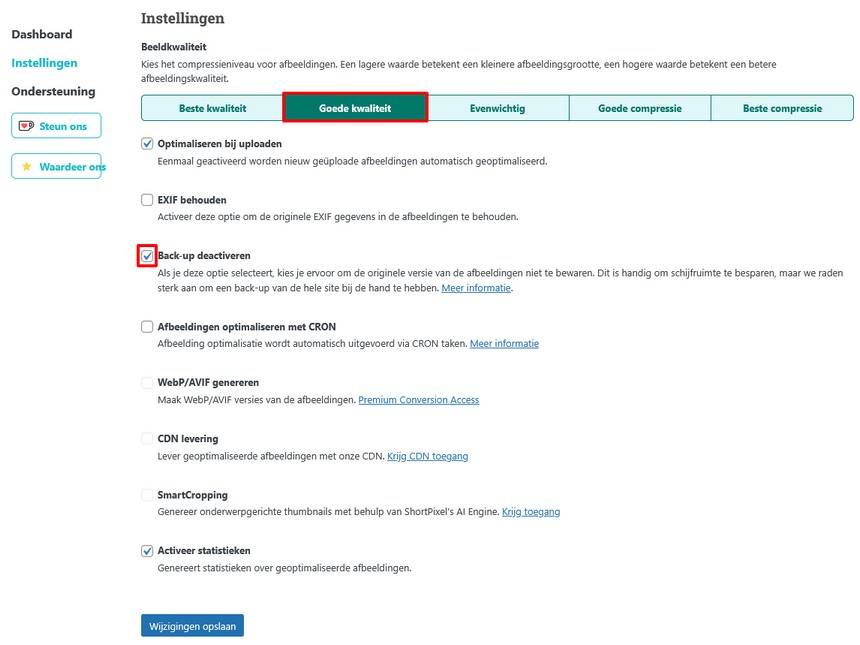Click the star icon on Waardeer ons
The image size is (860, 645).
click(26, 166)
